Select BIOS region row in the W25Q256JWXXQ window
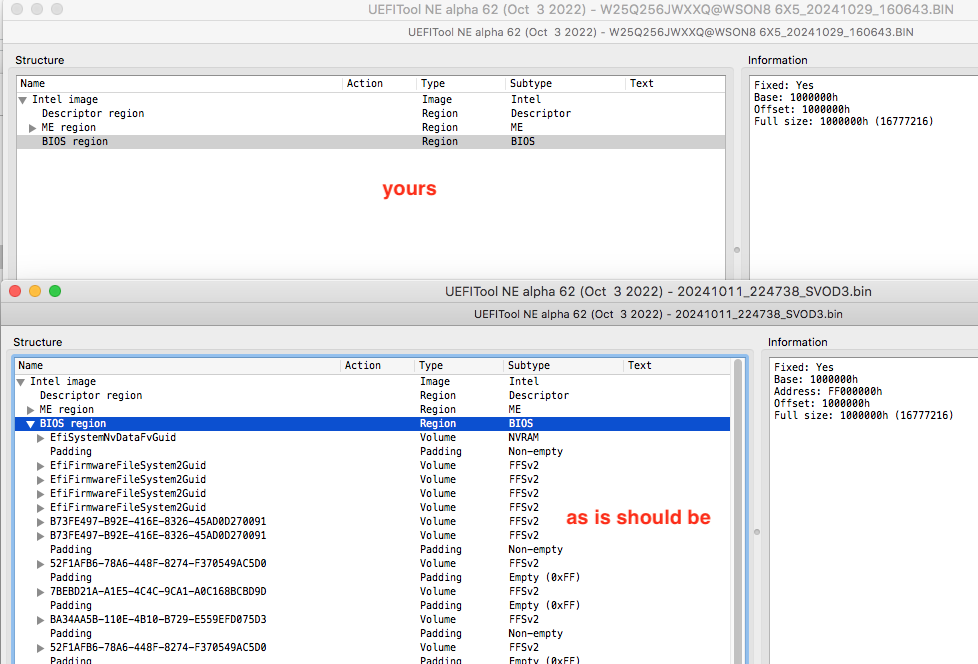This screenshot has width=978, height=664. tap(371, 142)
